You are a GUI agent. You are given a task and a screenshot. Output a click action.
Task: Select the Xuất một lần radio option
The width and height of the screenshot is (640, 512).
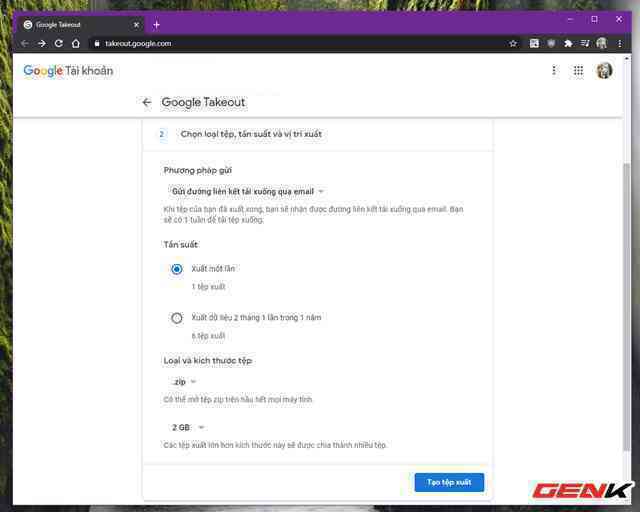(177, 269)
